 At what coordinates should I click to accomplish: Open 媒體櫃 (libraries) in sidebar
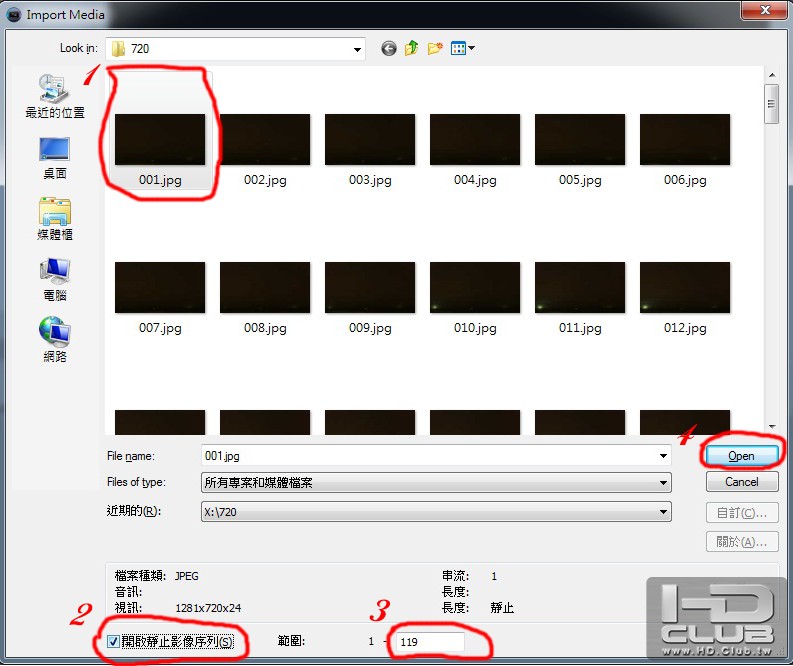coord(55,219)
